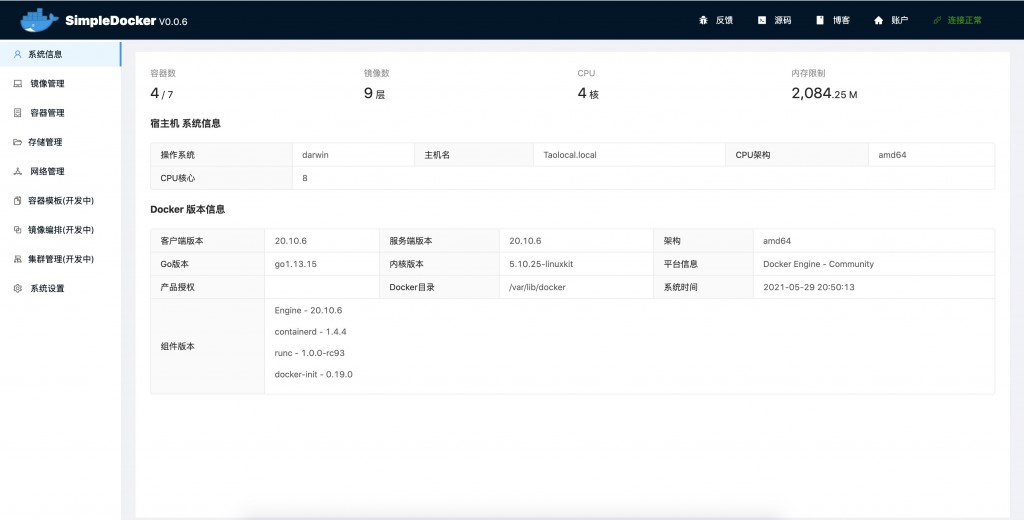The height and width of the screenshot is (520, 1024).
Task: Select 容器模板(开发中) in the sidebar
Action: coord(60,201)
